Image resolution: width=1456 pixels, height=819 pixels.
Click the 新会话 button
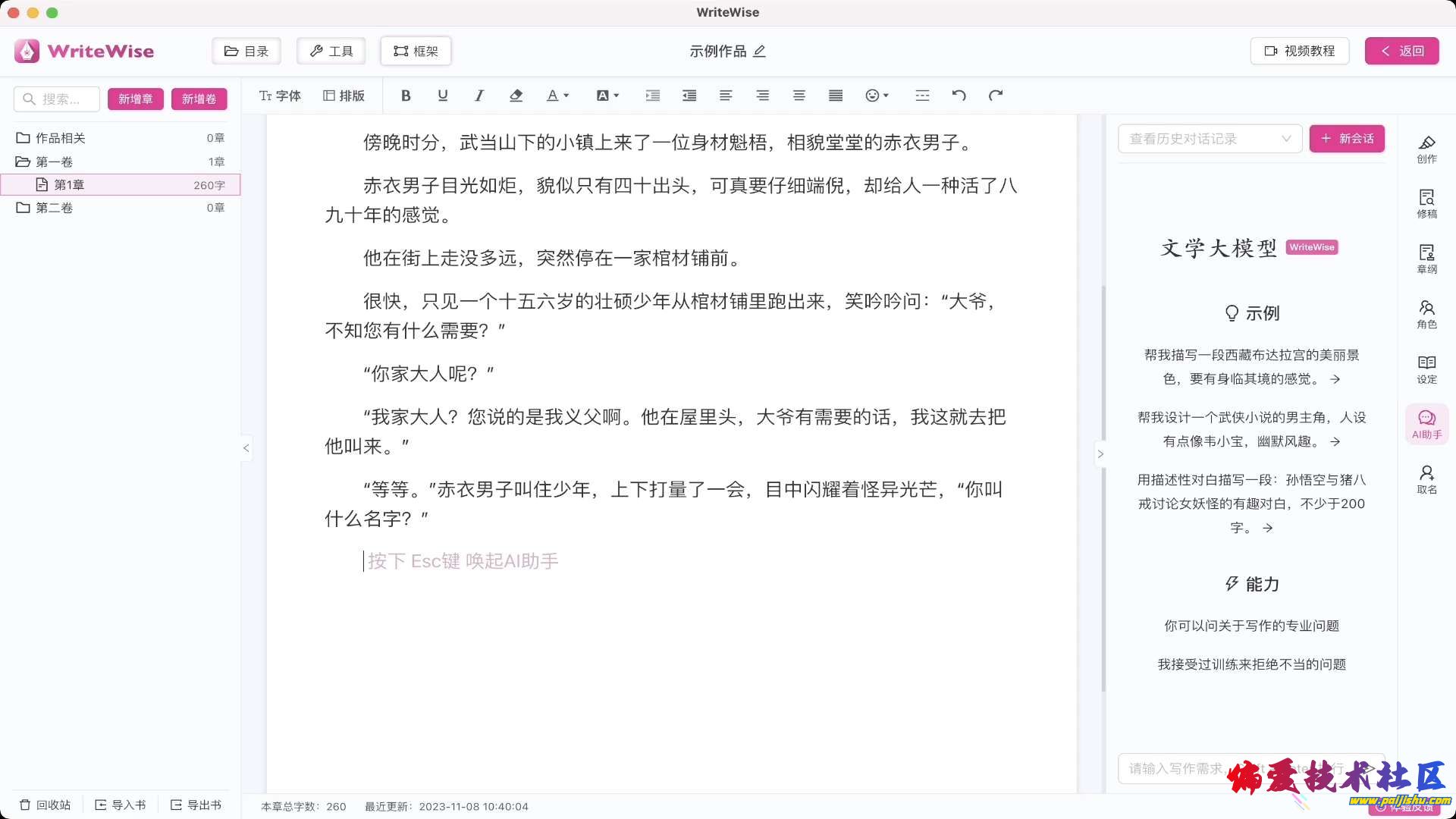point(1347,139)
